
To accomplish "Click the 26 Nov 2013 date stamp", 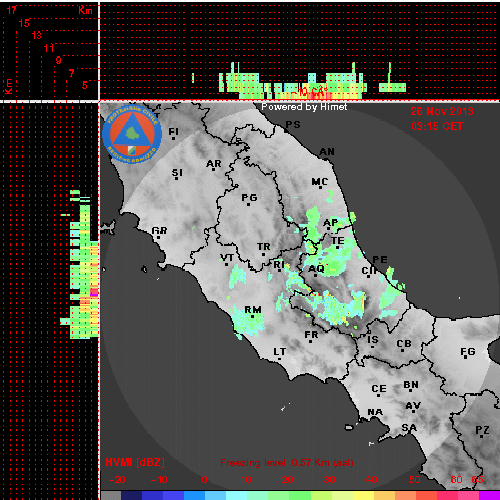I will [442, 111].
